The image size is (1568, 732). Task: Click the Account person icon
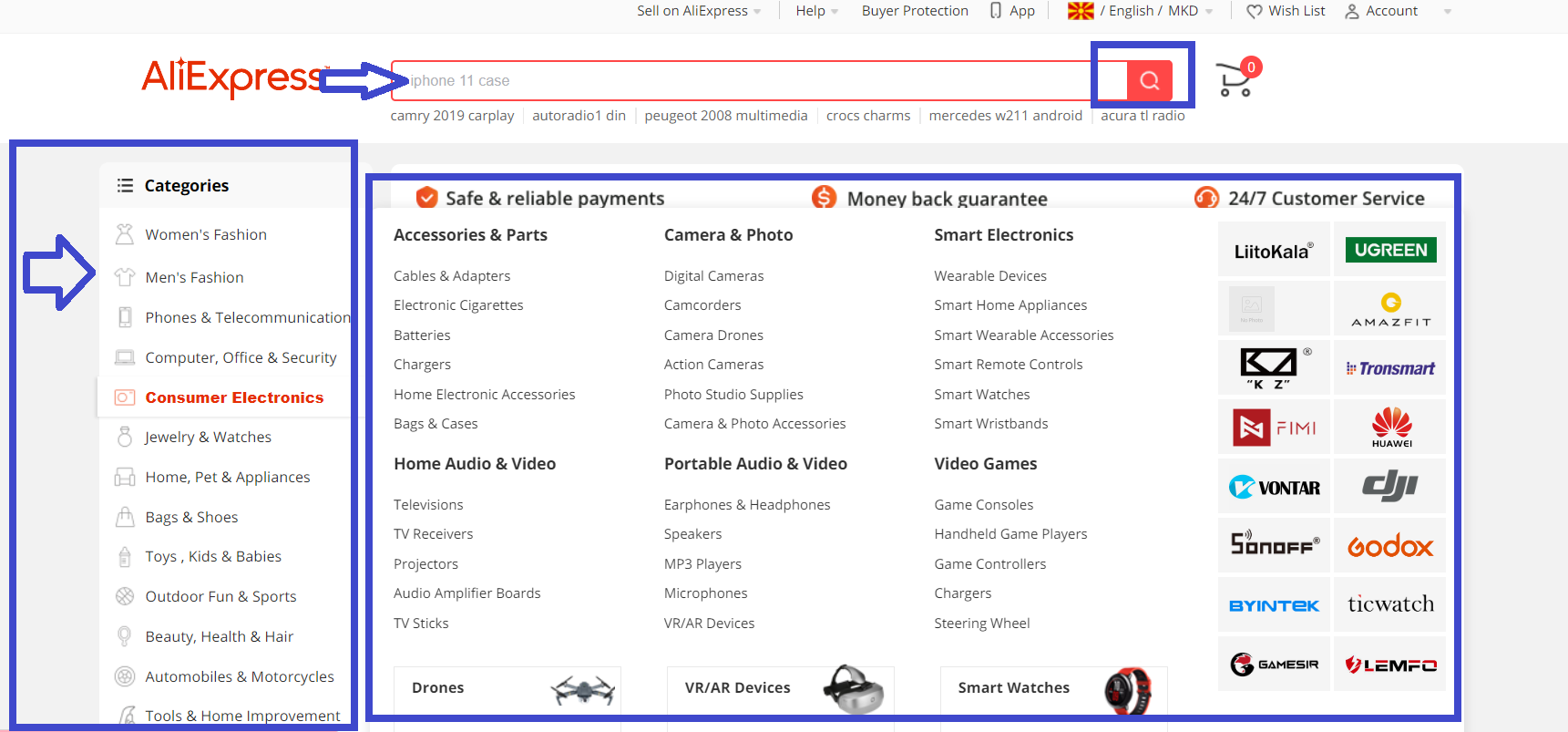[1352, 11]
